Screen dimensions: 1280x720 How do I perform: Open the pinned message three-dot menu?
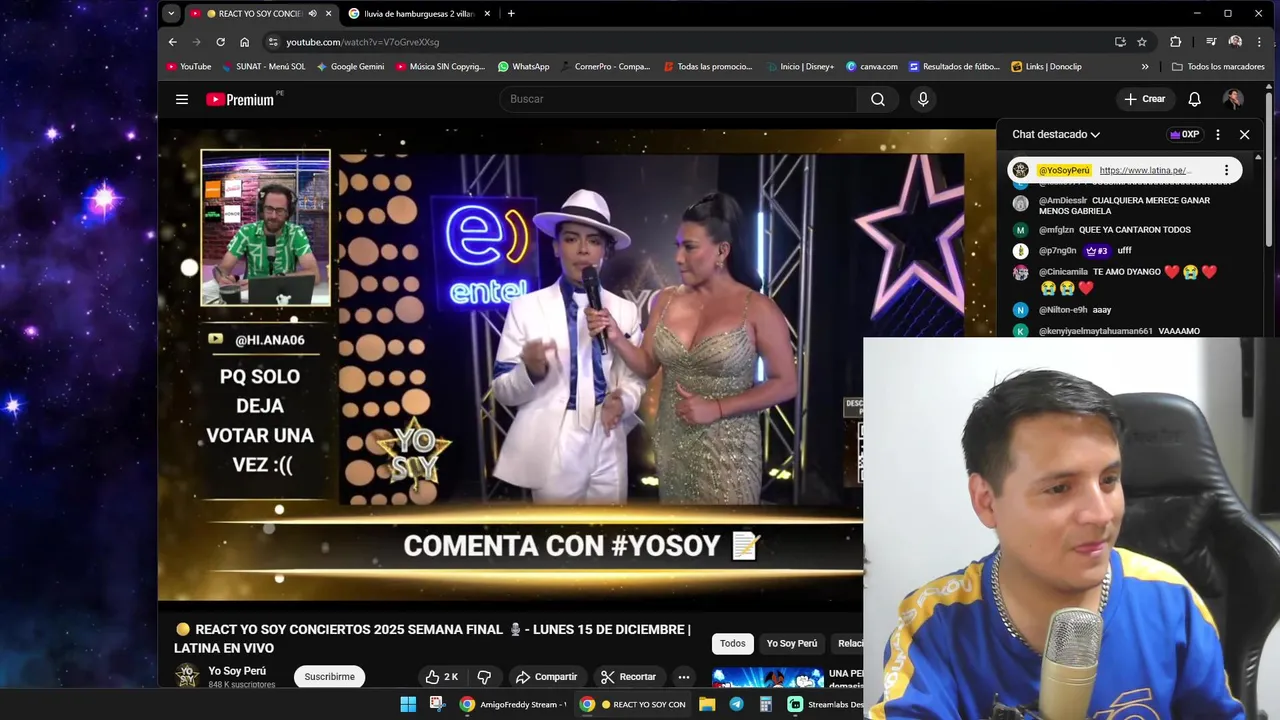1226,170
